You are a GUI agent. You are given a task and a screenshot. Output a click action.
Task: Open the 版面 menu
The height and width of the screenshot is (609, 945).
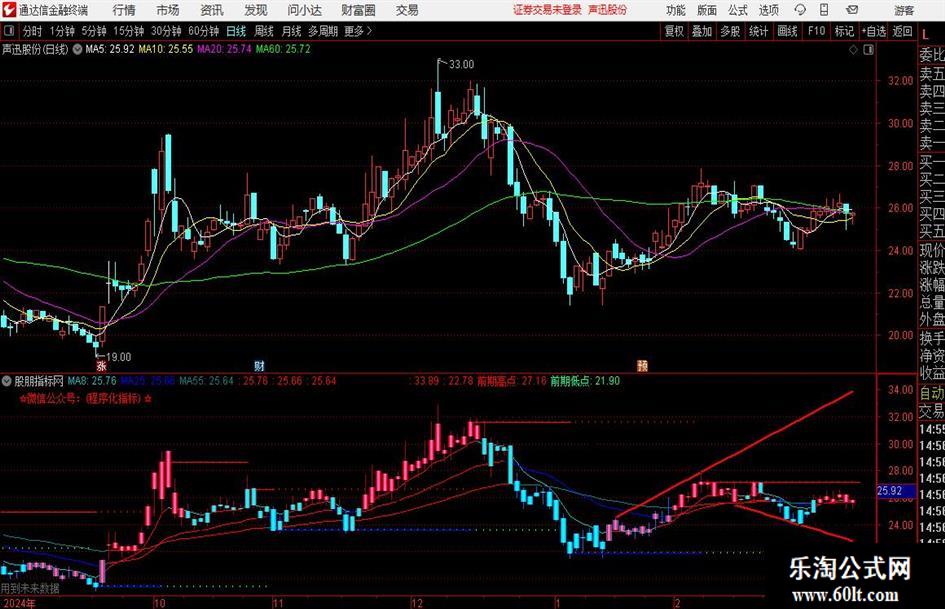pos(706,10)
